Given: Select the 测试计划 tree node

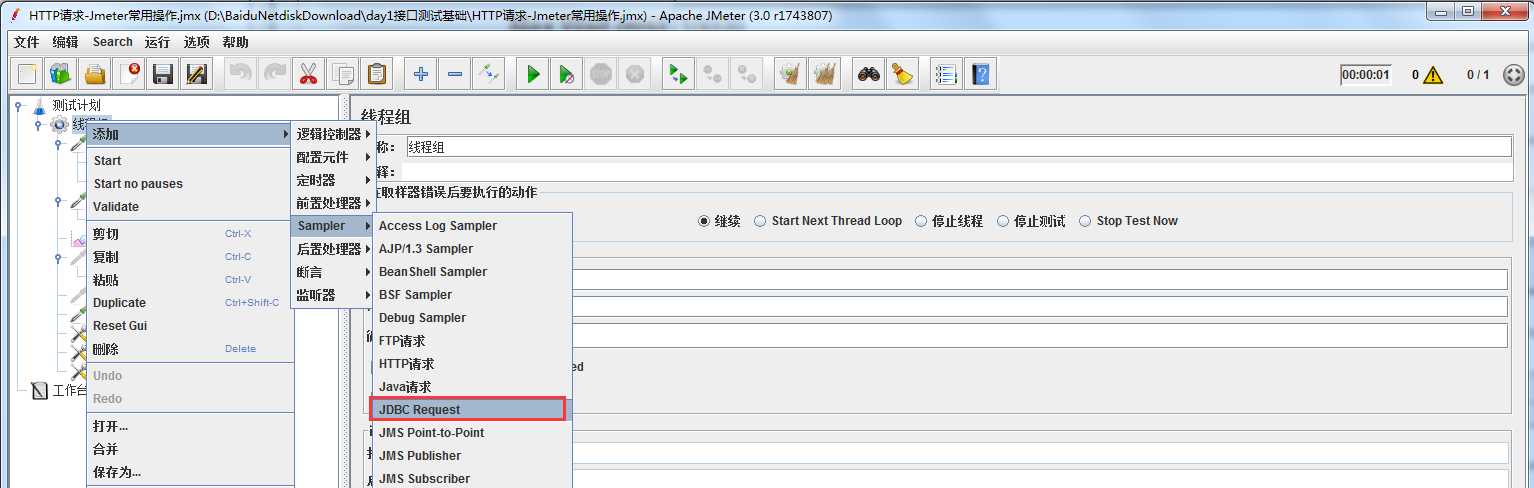Looking at the screenshot, I should (x=76, y=105).
